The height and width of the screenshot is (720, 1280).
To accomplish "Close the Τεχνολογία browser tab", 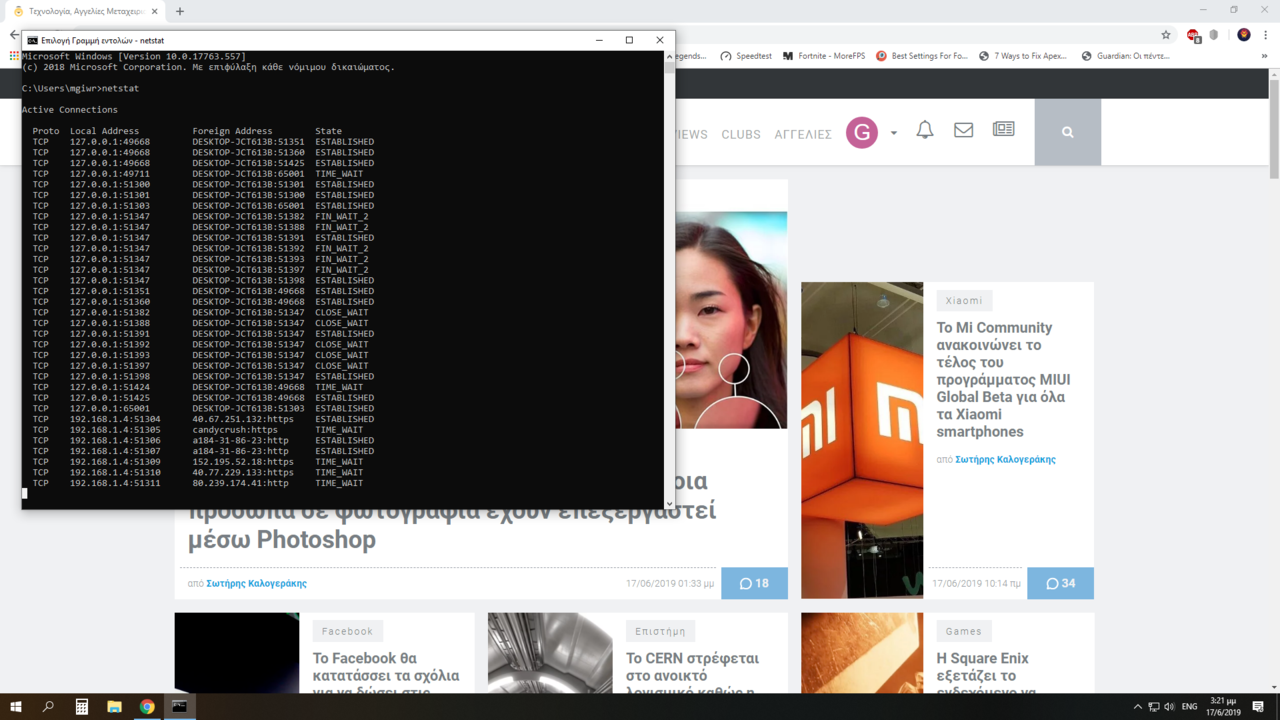I will coord(155,12).
